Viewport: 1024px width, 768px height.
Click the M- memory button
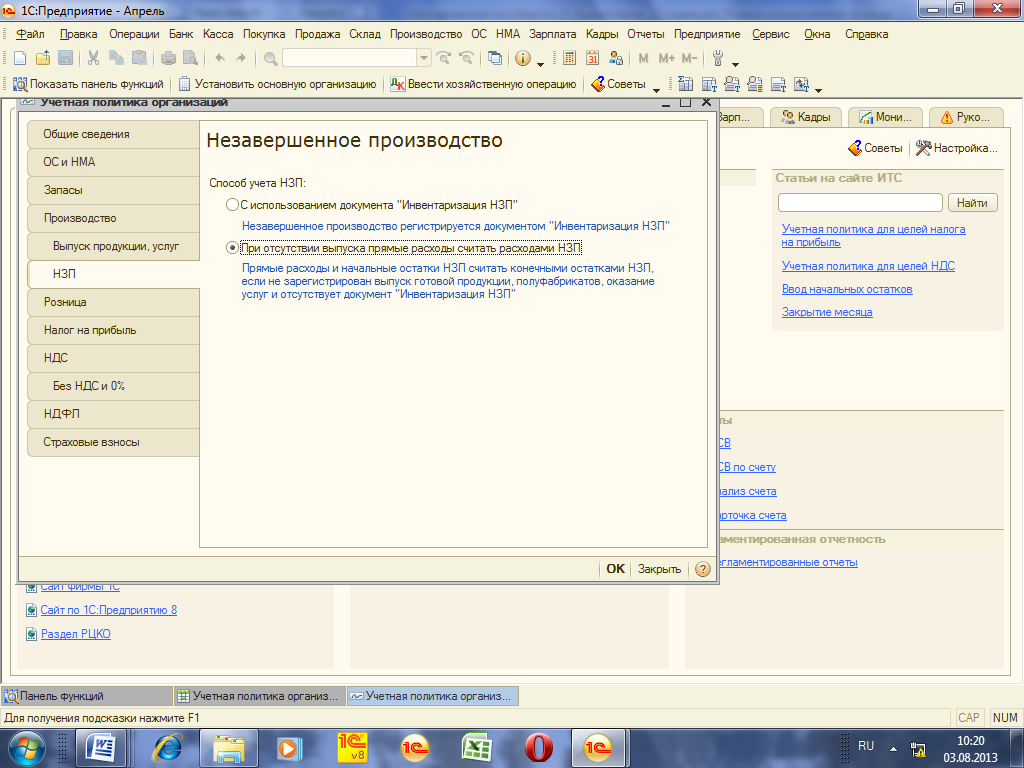pos(689,58)
